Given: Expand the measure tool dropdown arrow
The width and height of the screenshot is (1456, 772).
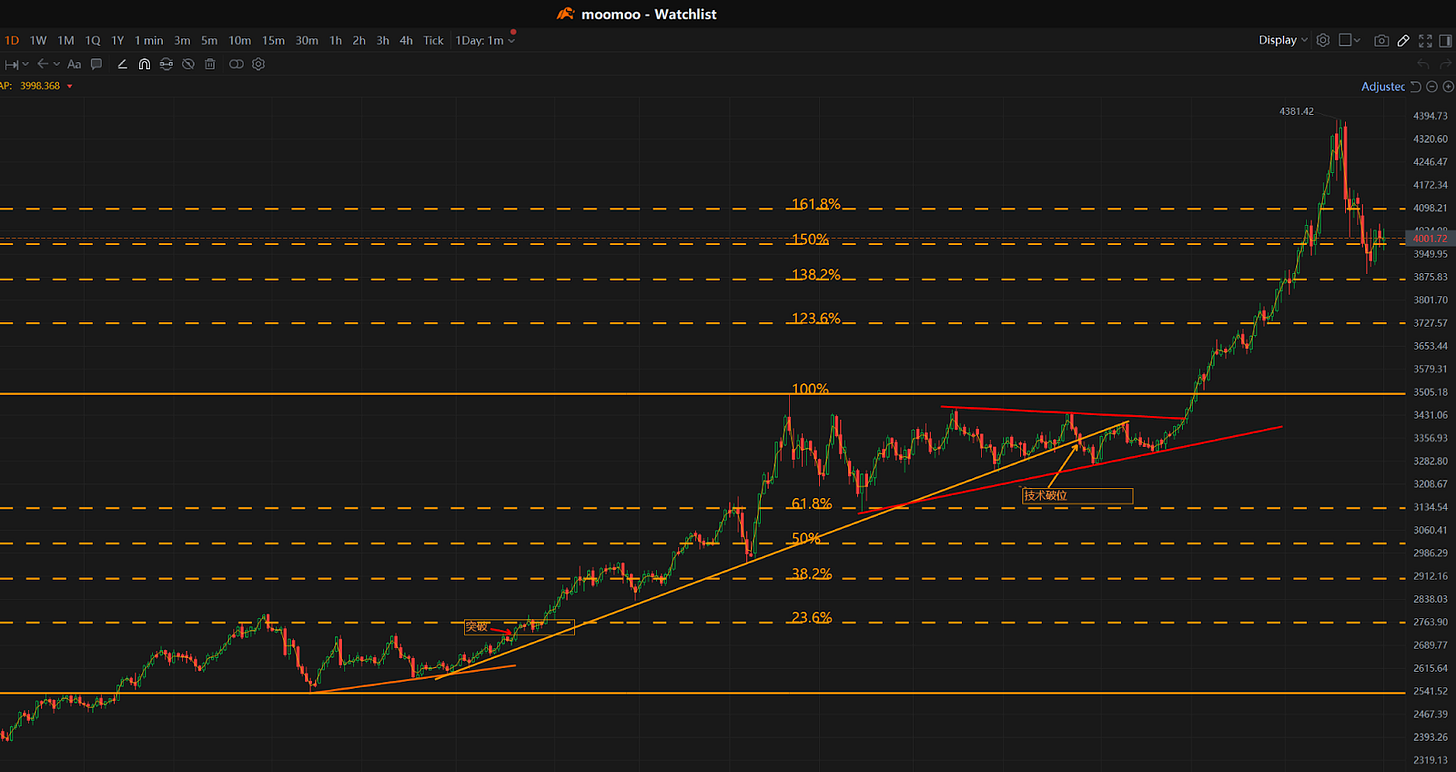Looking at the screenshot, I should tap(25, 64).
